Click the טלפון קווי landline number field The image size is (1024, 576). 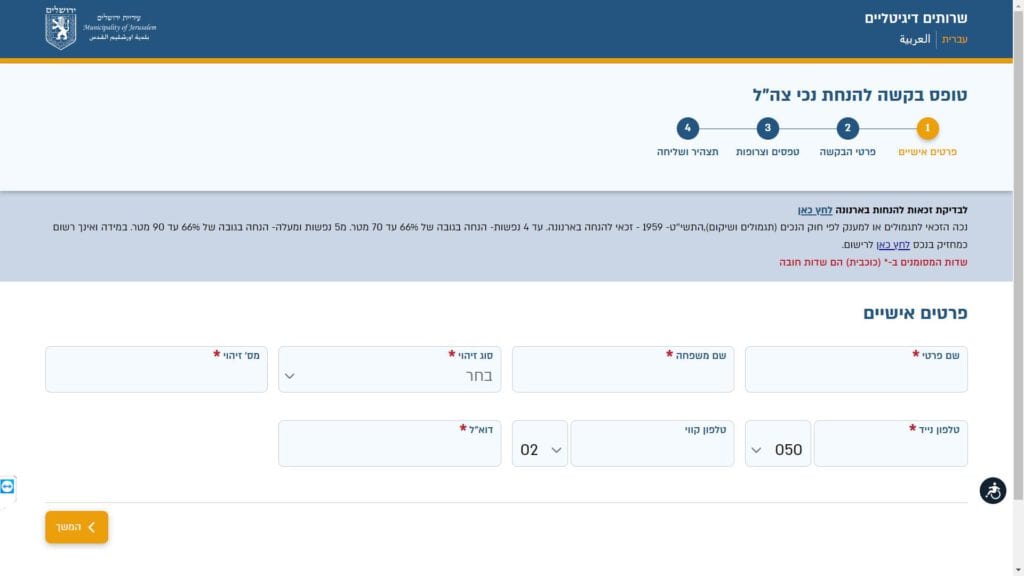(x=652, y=449)
